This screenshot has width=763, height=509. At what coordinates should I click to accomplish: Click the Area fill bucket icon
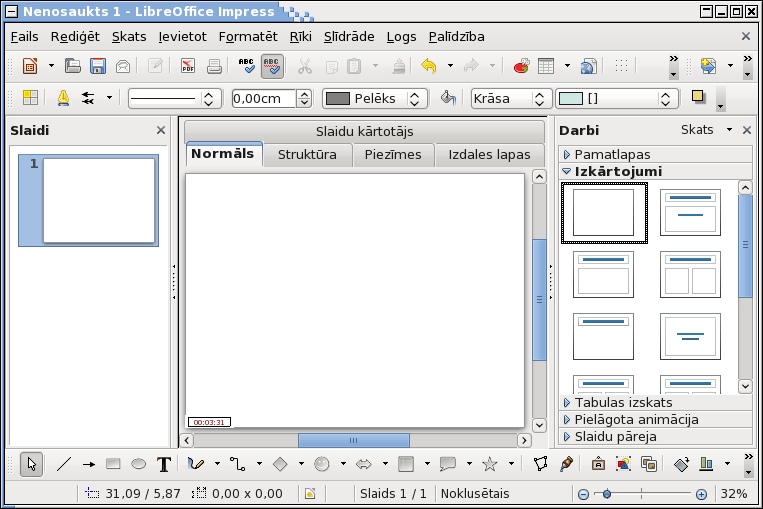448,98
